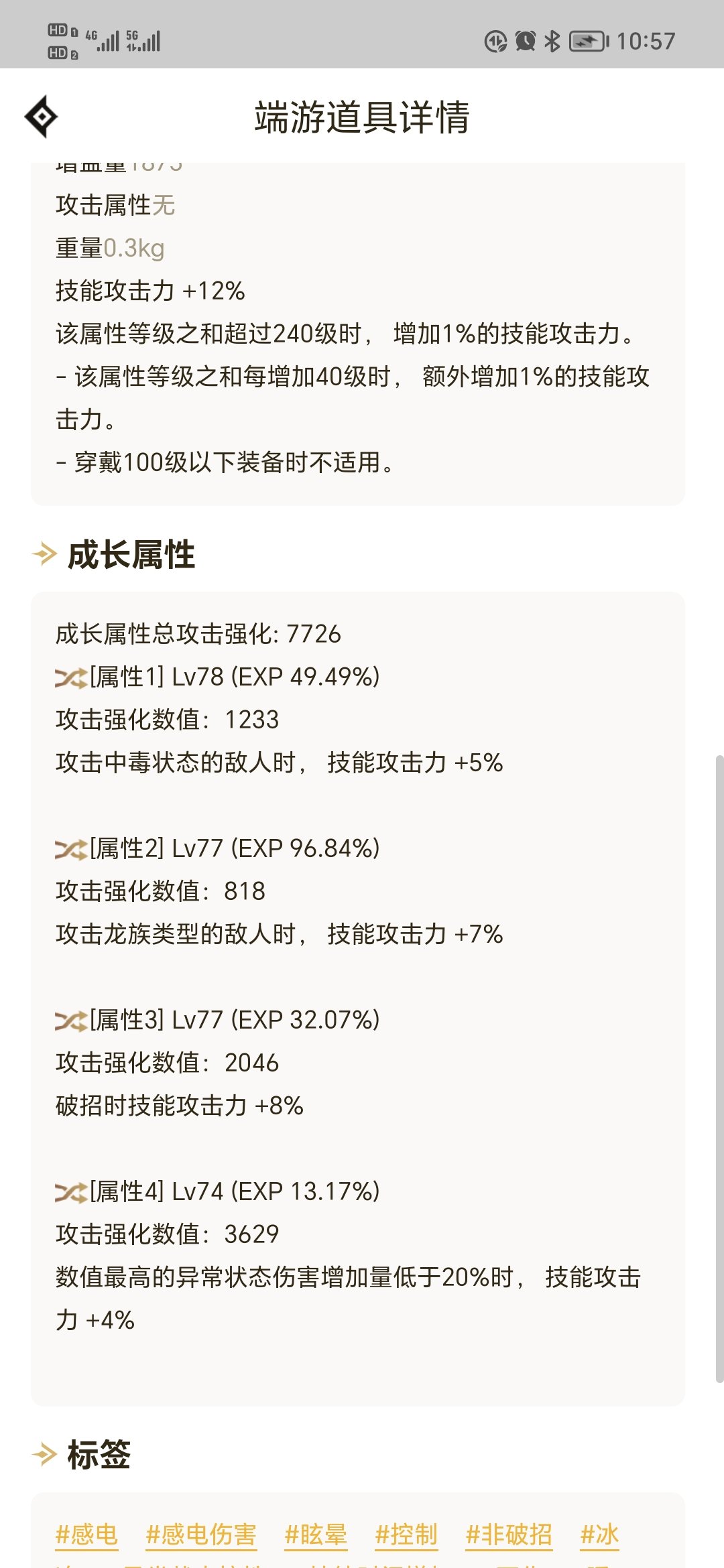The width and height of the screenshot is (724, 1568).
Task: Click the vertical scrollbar thumb on the right edge
Action: pos(719,1069)
